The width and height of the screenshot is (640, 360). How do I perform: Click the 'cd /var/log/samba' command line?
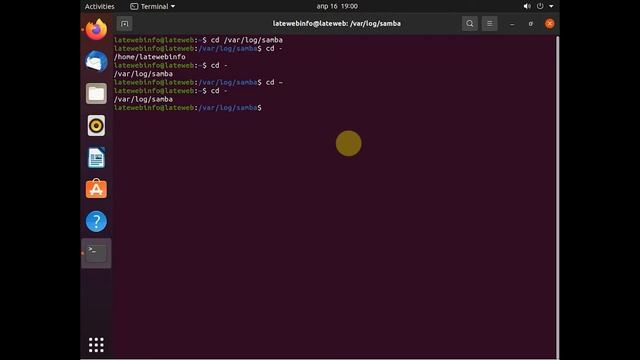[x=198, y=40]
